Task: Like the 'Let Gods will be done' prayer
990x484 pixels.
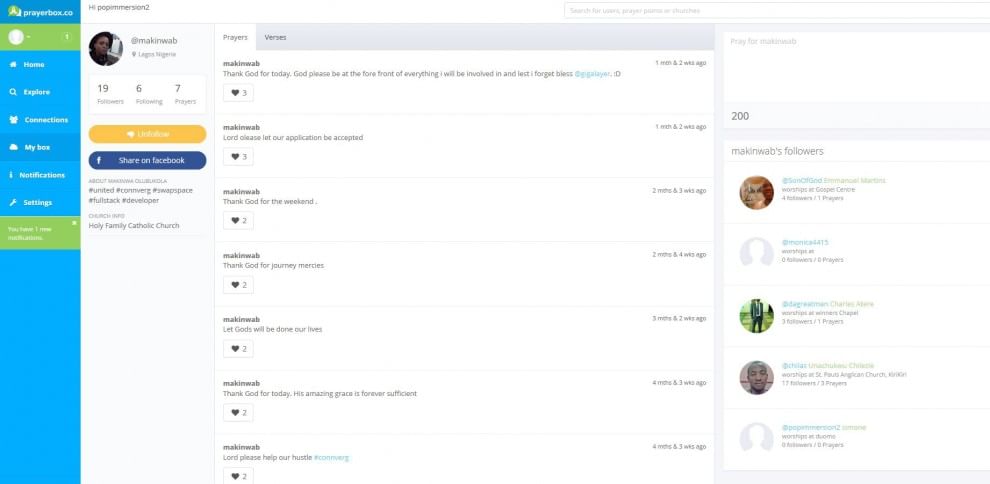Action: [x=238, y=348]
